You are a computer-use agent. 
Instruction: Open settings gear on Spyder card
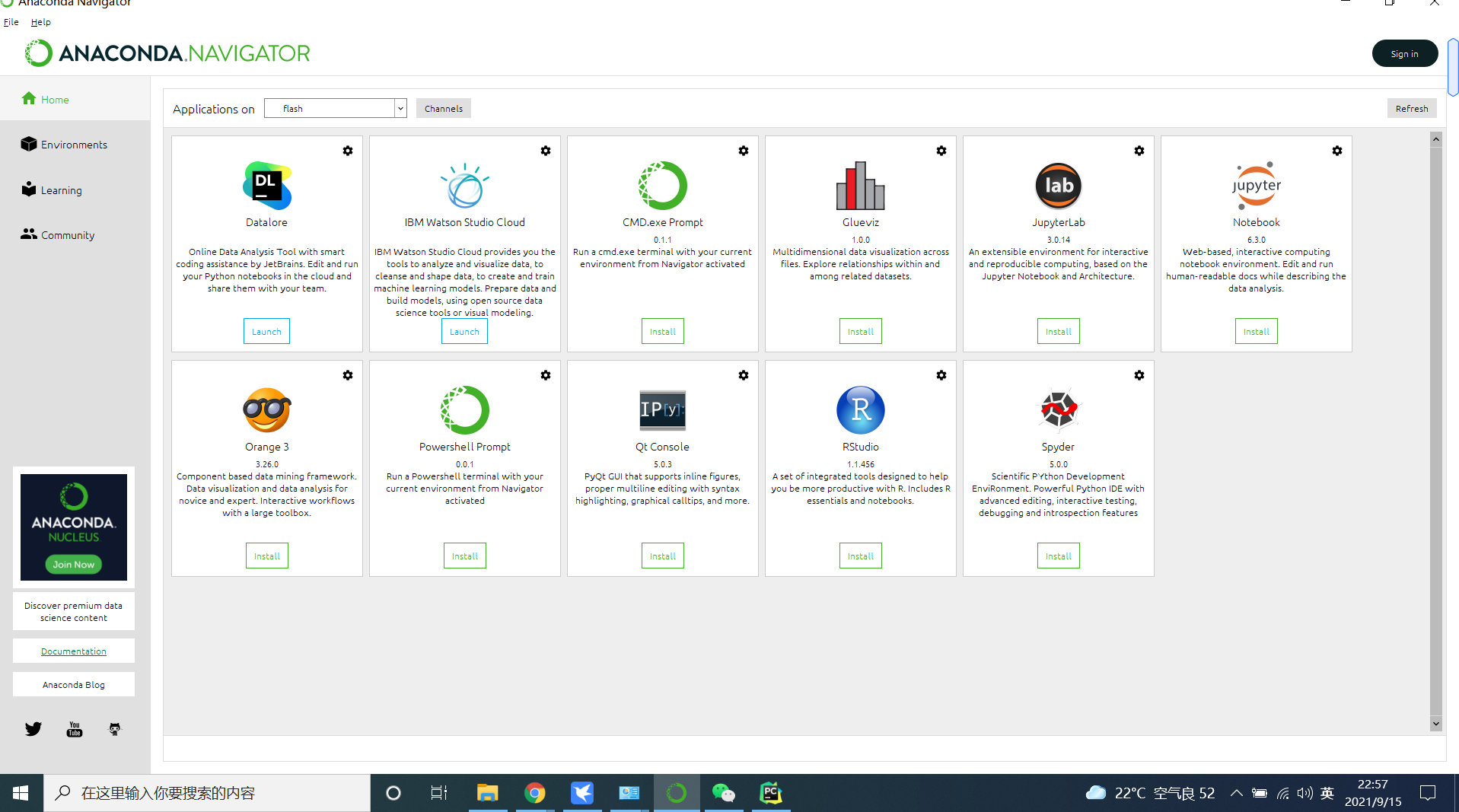tap(1139, 375)
